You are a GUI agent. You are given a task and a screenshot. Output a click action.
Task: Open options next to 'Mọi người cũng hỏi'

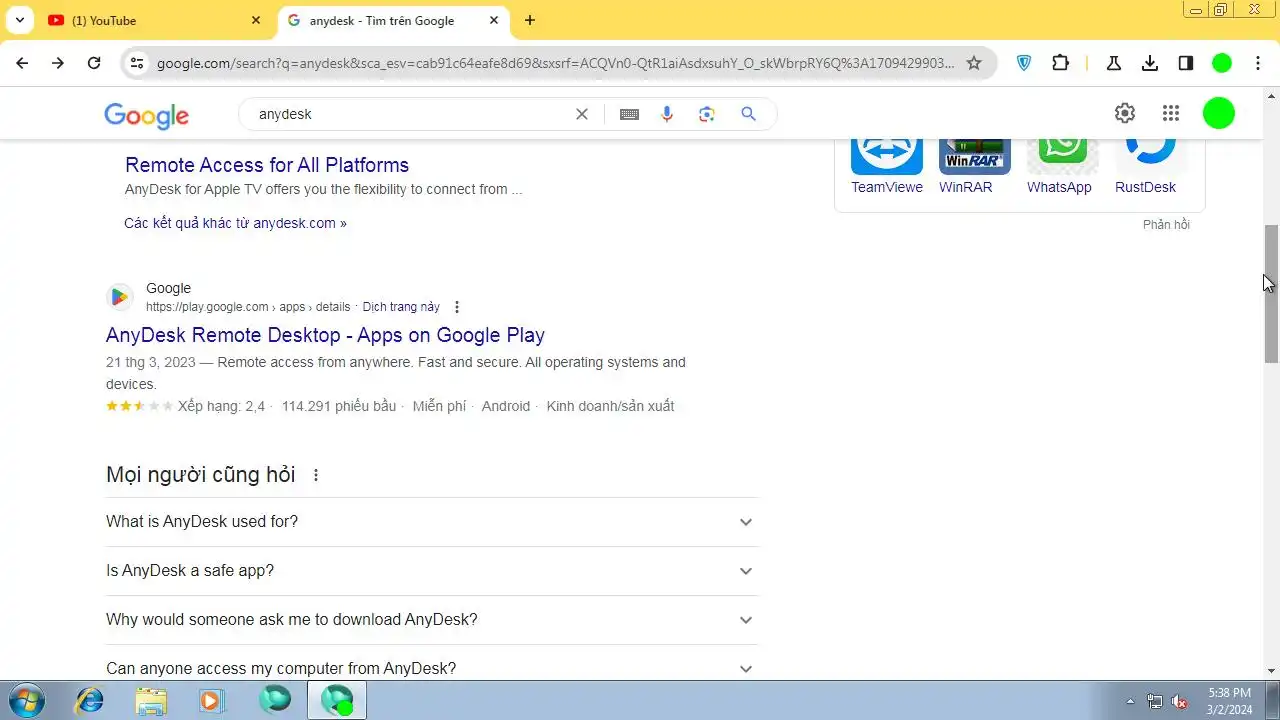316,475
